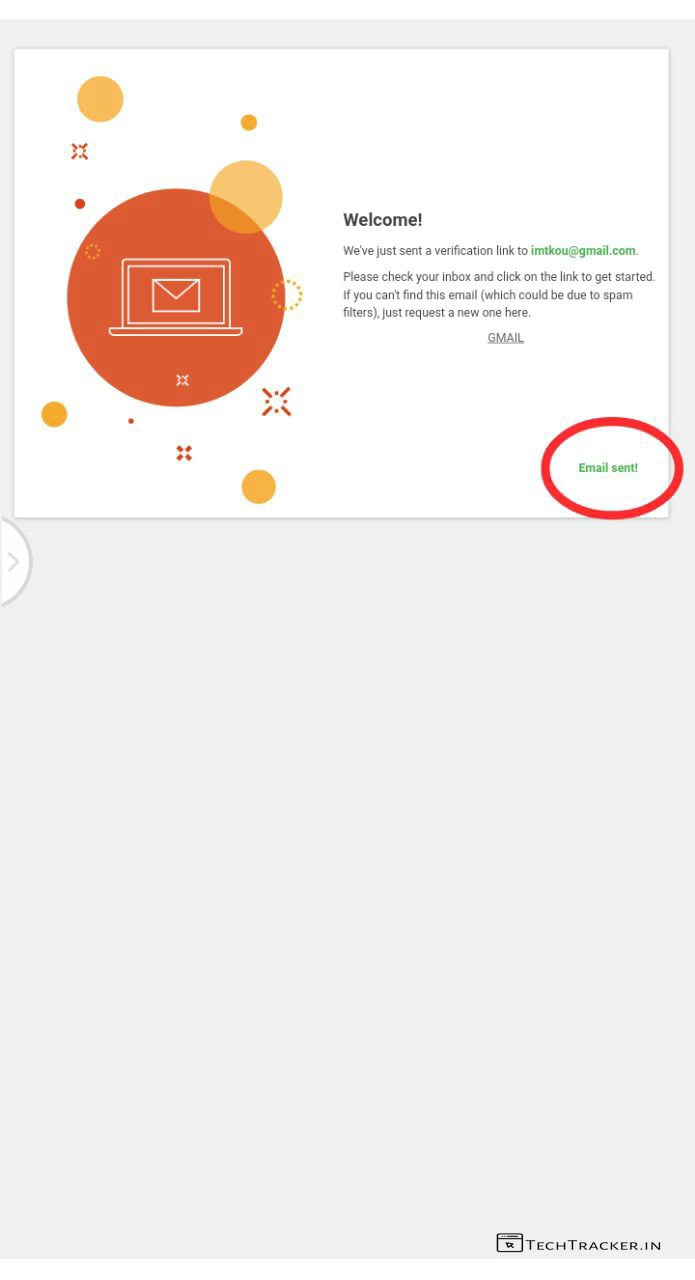Click the envelope on the laptop screen
Viewport: 695px width, 1280px height.
176,295
